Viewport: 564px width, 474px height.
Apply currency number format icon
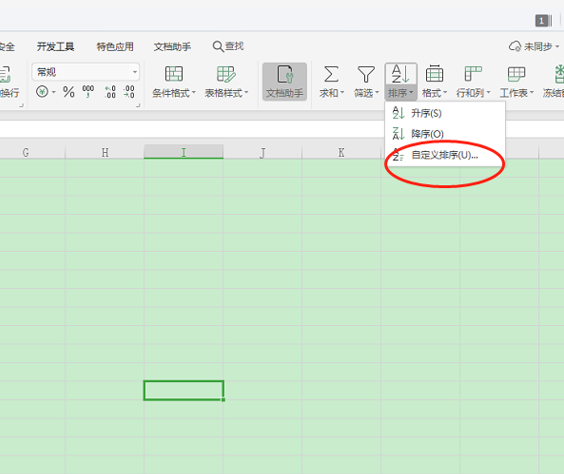(42, 91)
